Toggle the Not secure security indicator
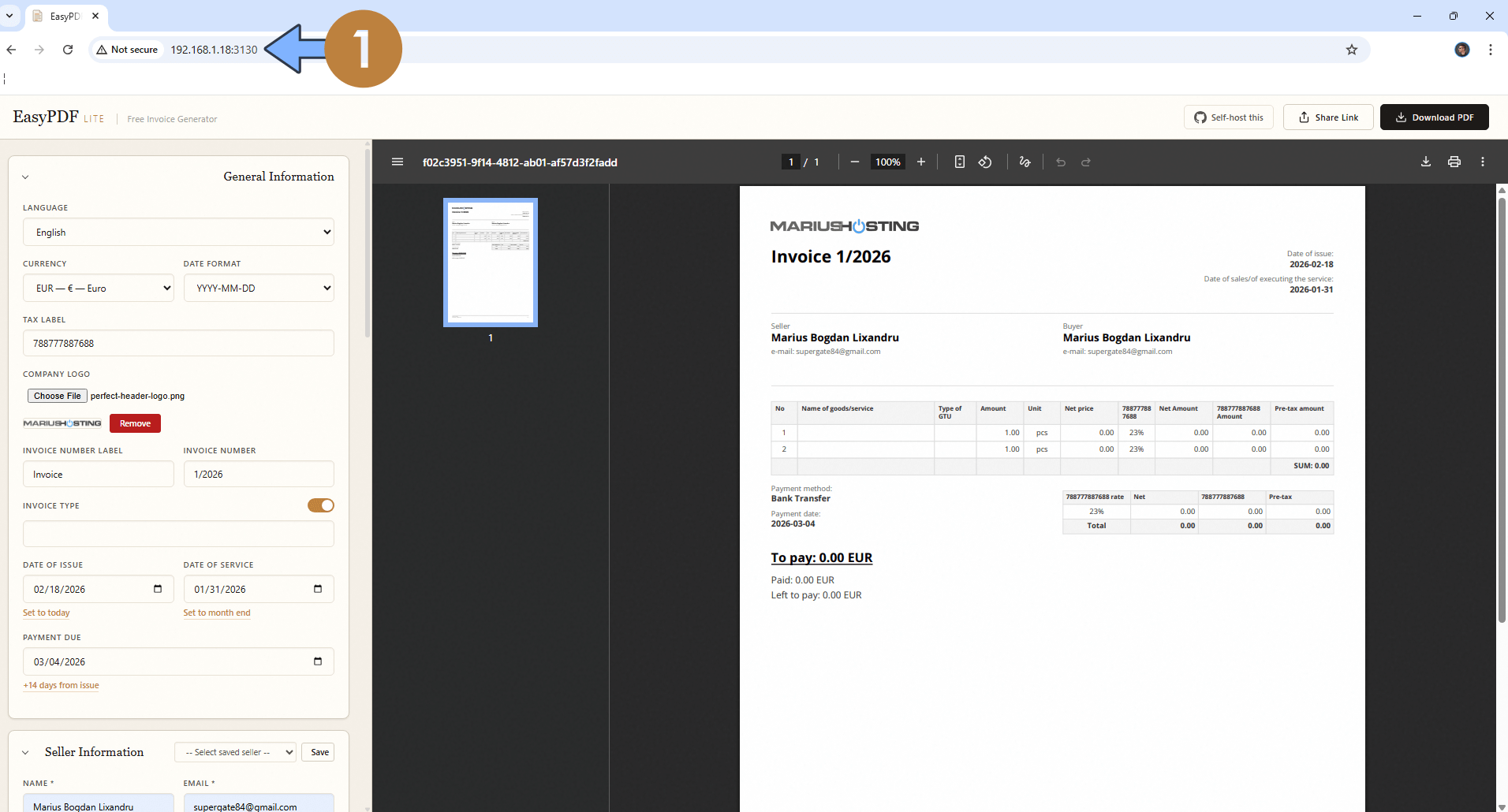Viewport: 1508px width, 812px height. click(127, 49)
